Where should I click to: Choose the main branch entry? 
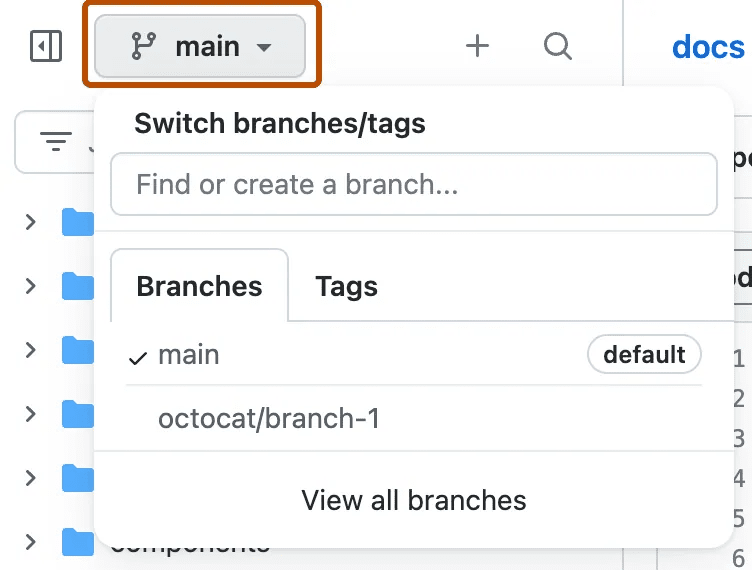point(189,355)
